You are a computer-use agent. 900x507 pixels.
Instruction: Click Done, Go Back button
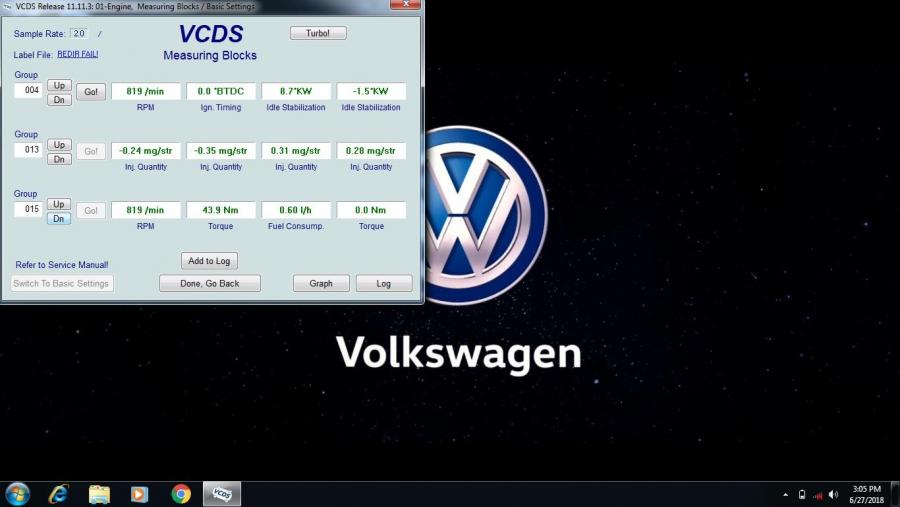coord(210,284)
